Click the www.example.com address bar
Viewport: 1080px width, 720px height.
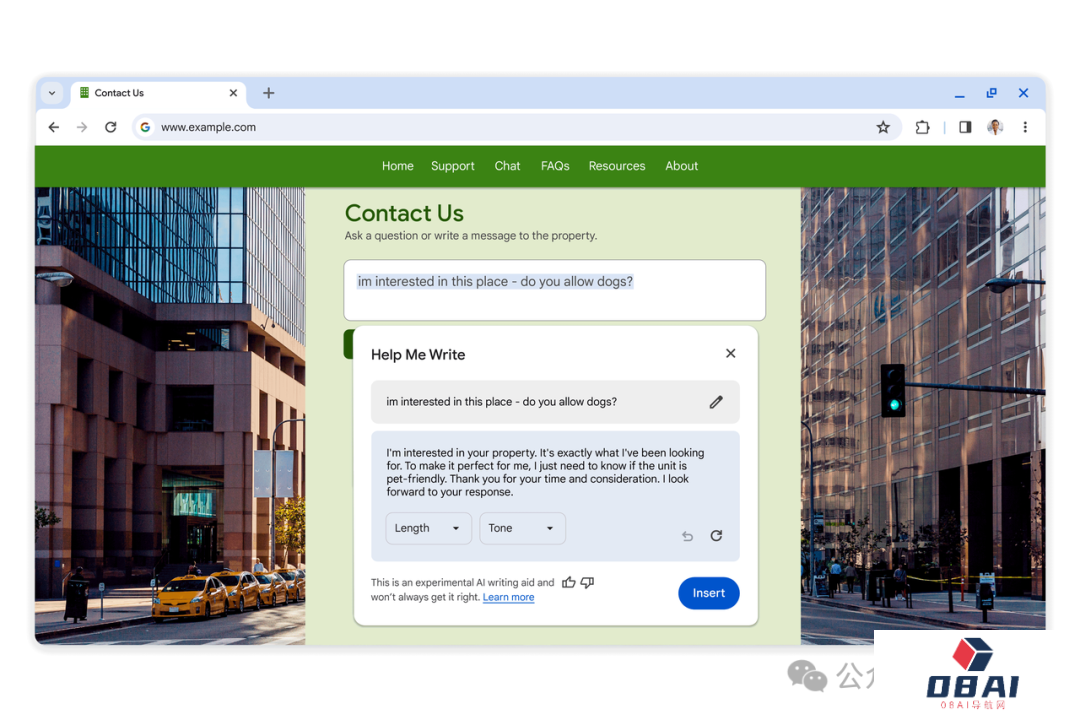tap(500, 127)
